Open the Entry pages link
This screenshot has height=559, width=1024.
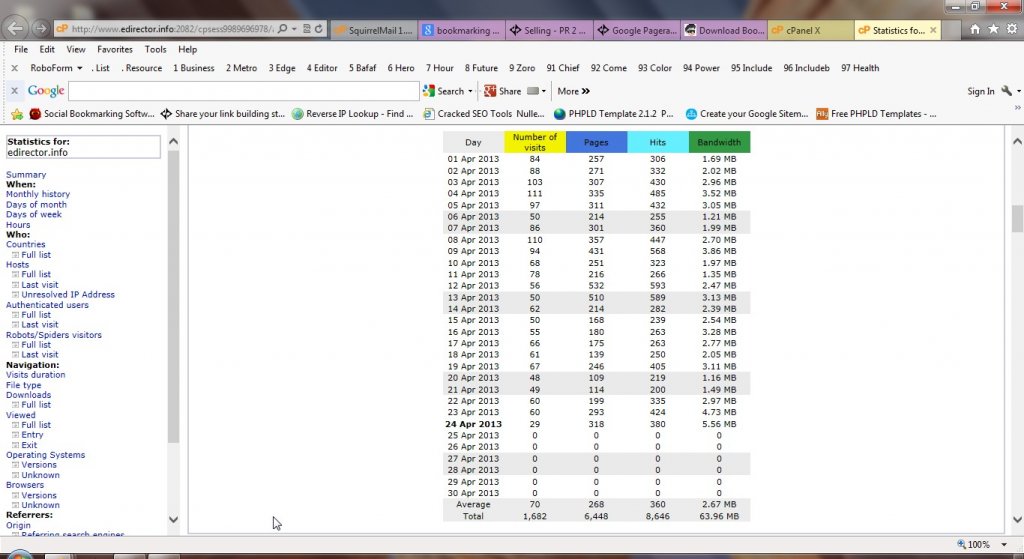pyautogui.click(x=32, y=435)
